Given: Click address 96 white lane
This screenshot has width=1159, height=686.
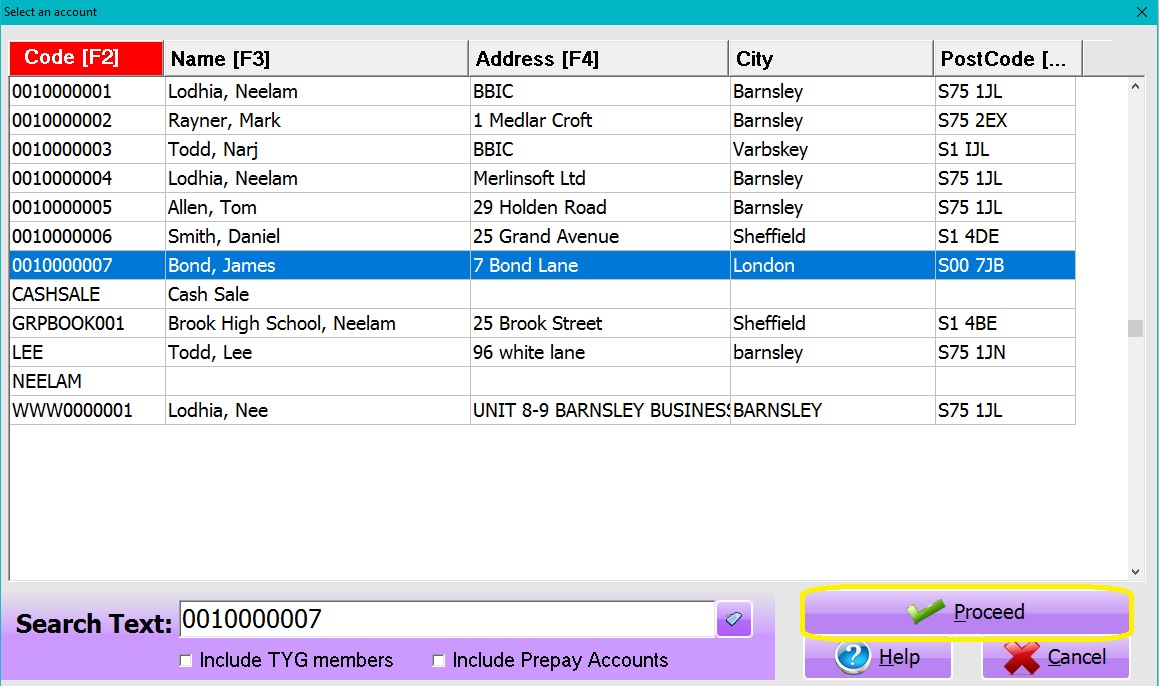Looking at the screenshot, I should click(529, 353).
